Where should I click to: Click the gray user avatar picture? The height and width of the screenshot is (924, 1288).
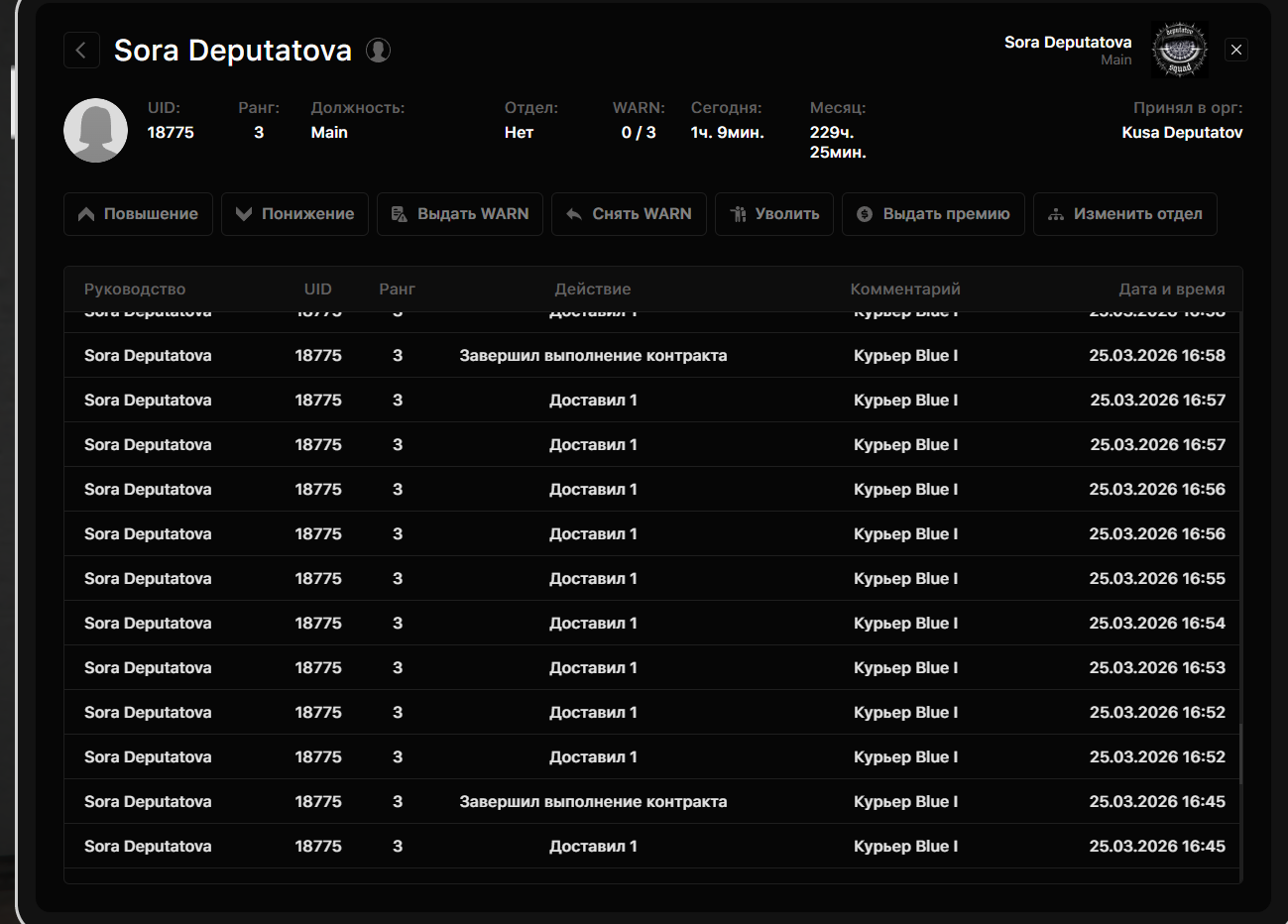tap(95, 131)
